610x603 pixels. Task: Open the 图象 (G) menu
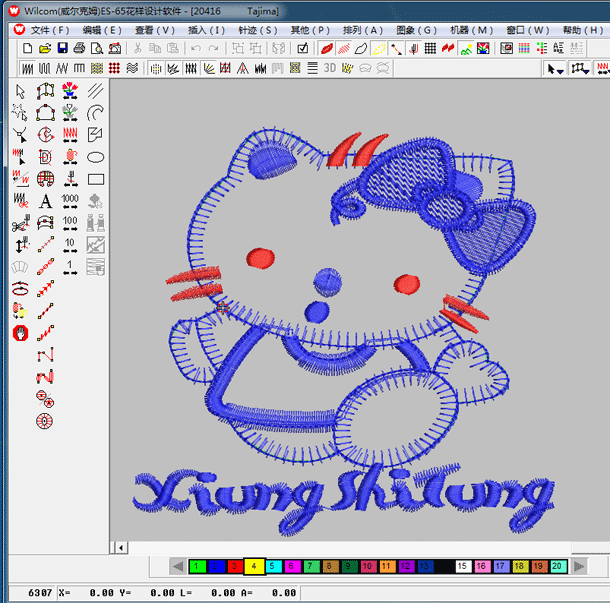pyautogui.click(x=416, y=30)
